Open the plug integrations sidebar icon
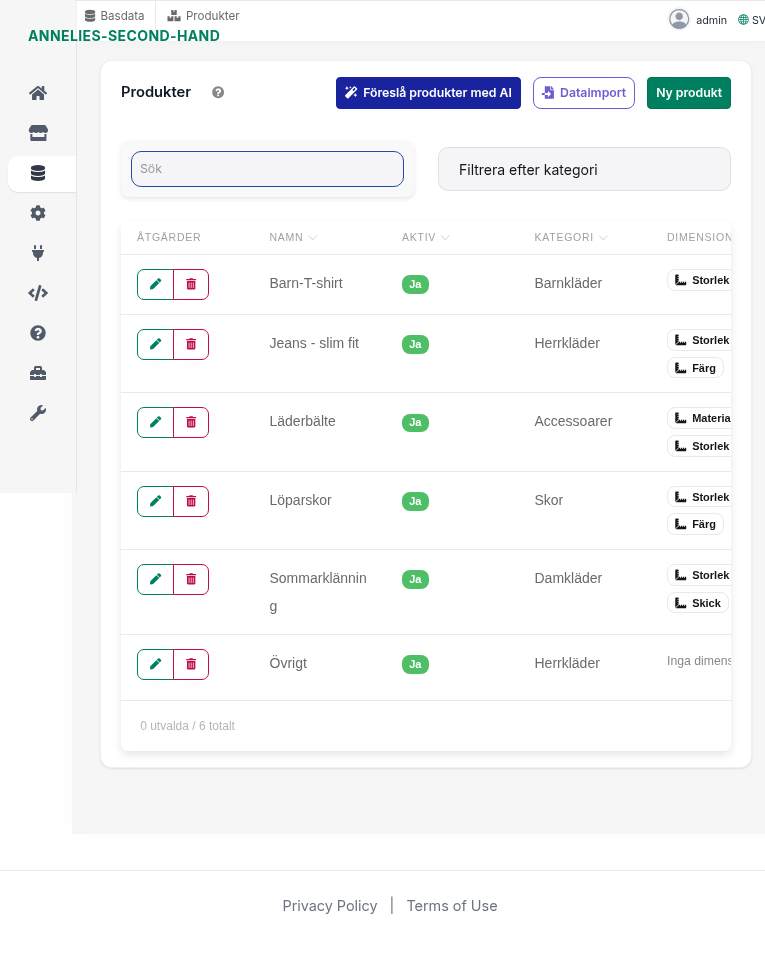 tap(38, 253)
